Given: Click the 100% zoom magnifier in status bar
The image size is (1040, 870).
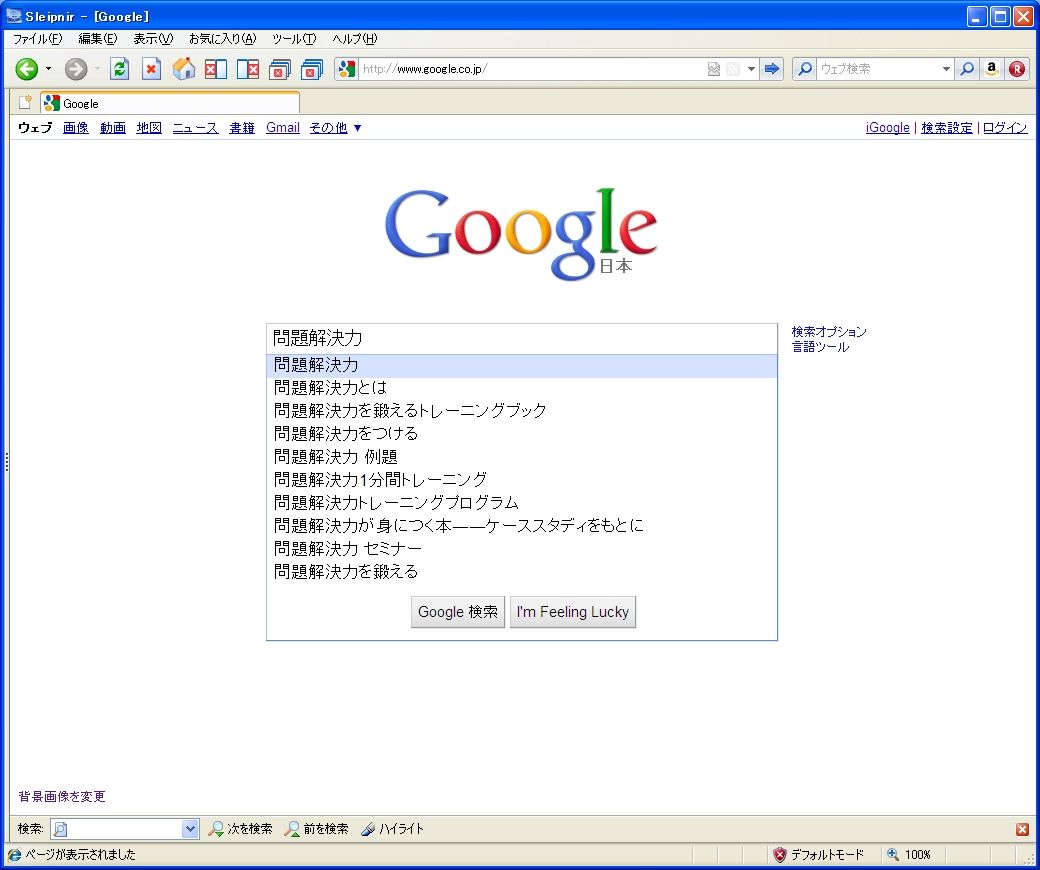Looking at the screenshot, I should pos(893,855).
